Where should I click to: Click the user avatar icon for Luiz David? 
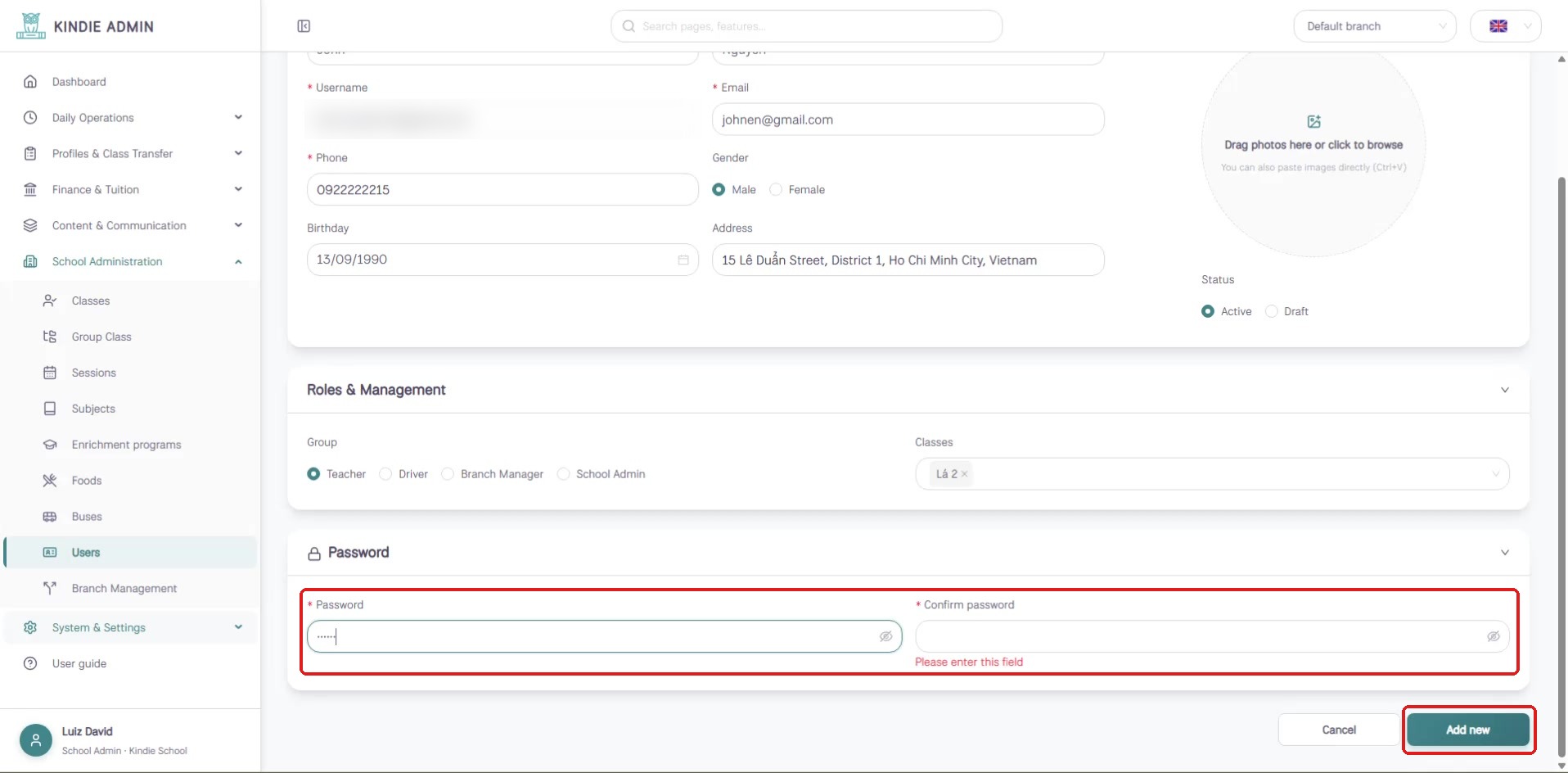36,740
